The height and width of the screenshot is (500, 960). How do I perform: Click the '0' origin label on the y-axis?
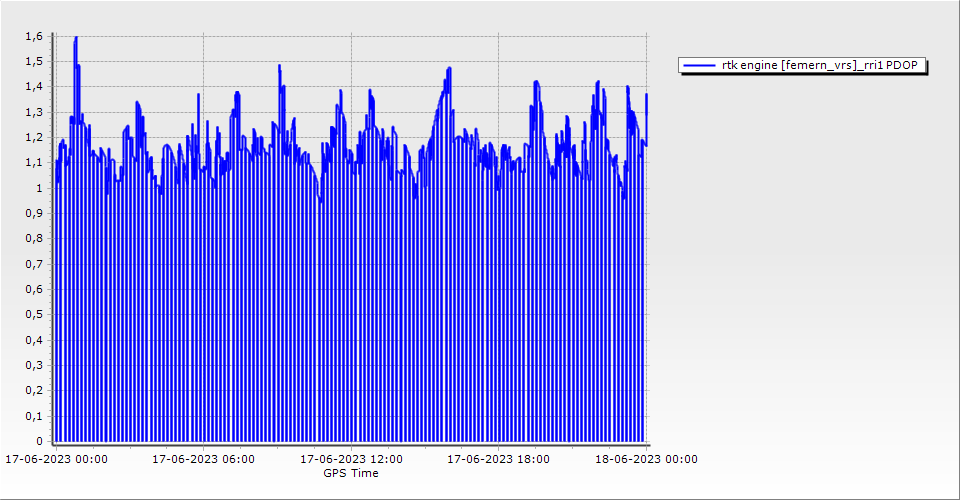(x=39, y=441)
